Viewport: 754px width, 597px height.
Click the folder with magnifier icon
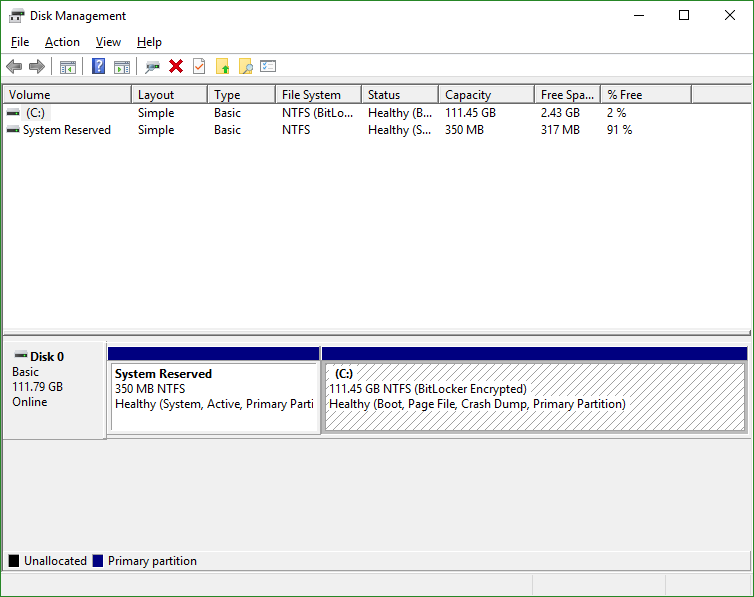tap(245, 67)
